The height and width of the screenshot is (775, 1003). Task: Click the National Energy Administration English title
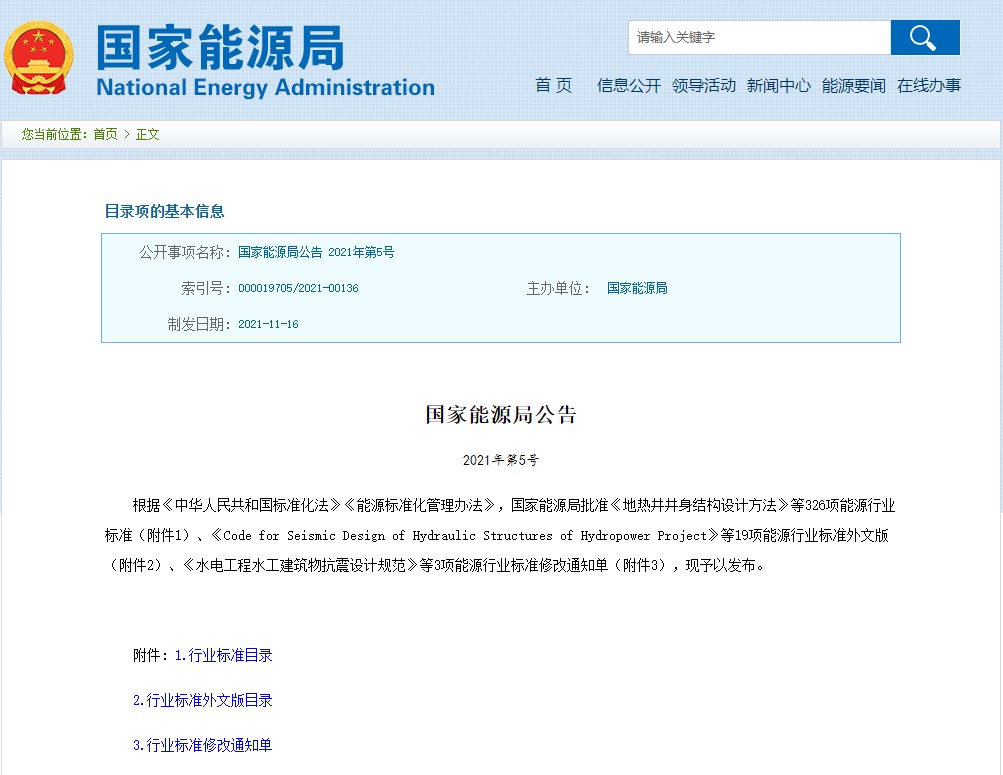(x=265, y=88)
